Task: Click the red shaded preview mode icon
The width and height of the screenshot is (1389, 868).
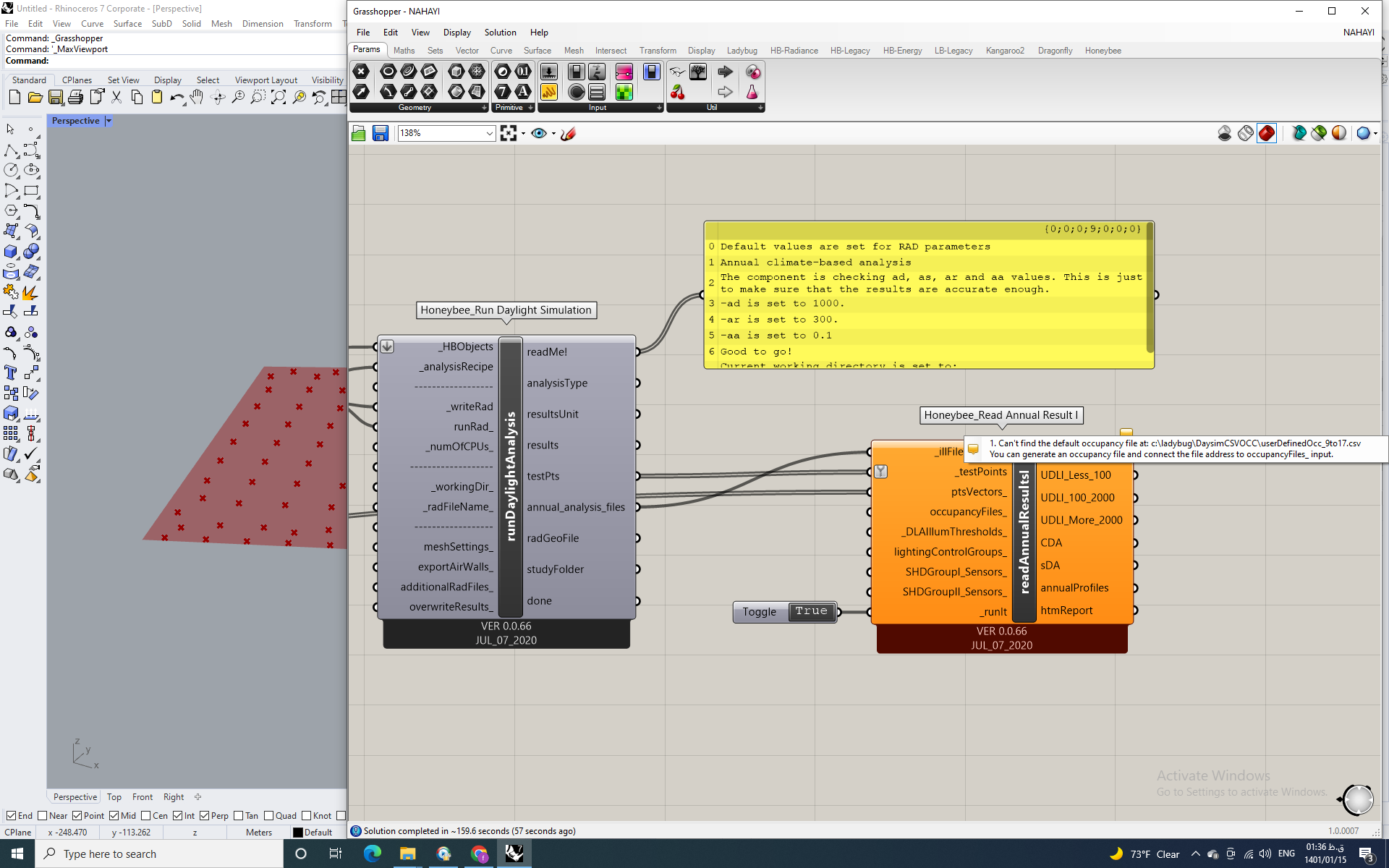Action: tap(1267, 133)
